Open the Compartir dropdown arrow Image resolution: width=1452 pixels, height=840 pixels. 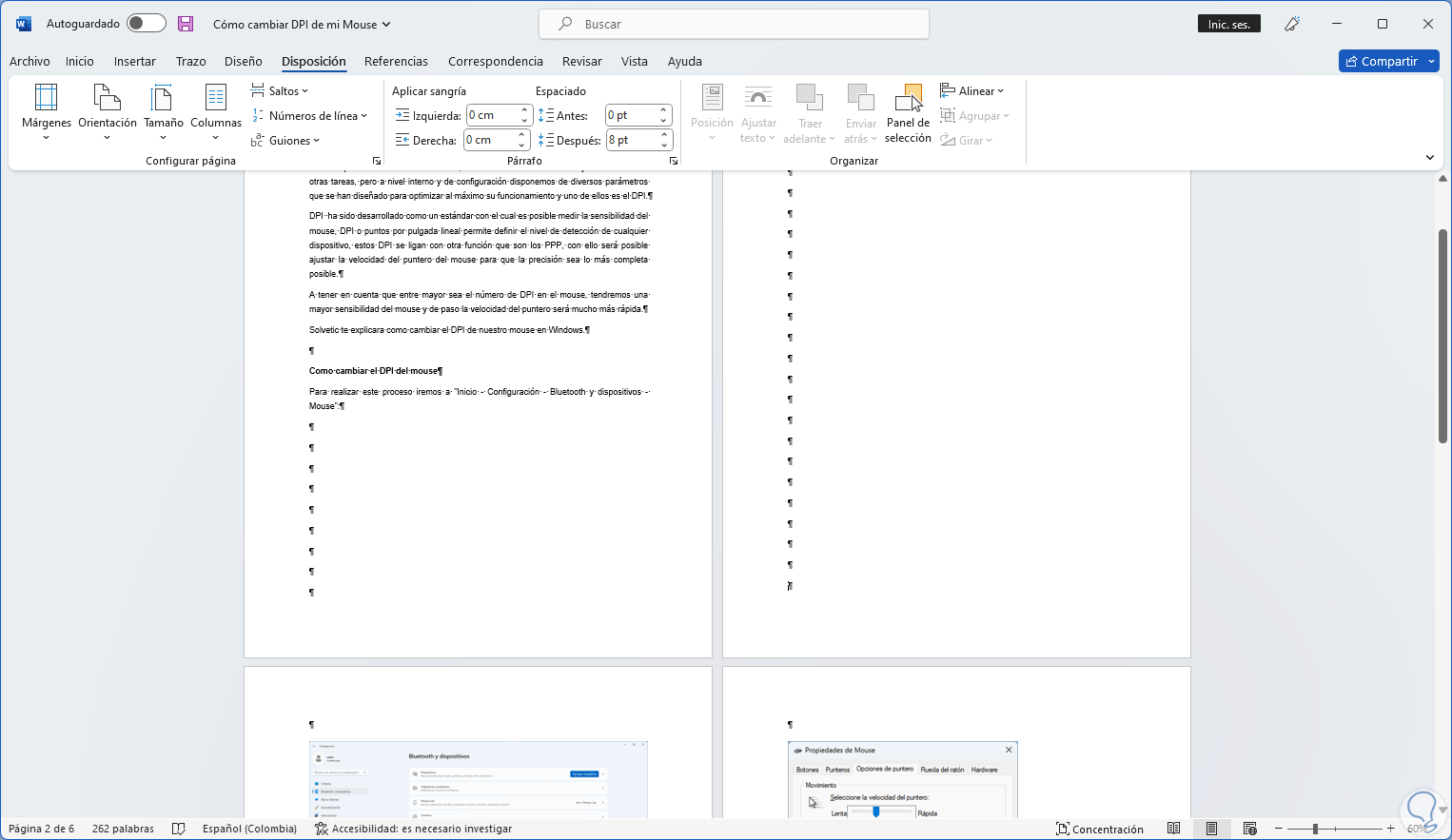tap(1433, 61)
